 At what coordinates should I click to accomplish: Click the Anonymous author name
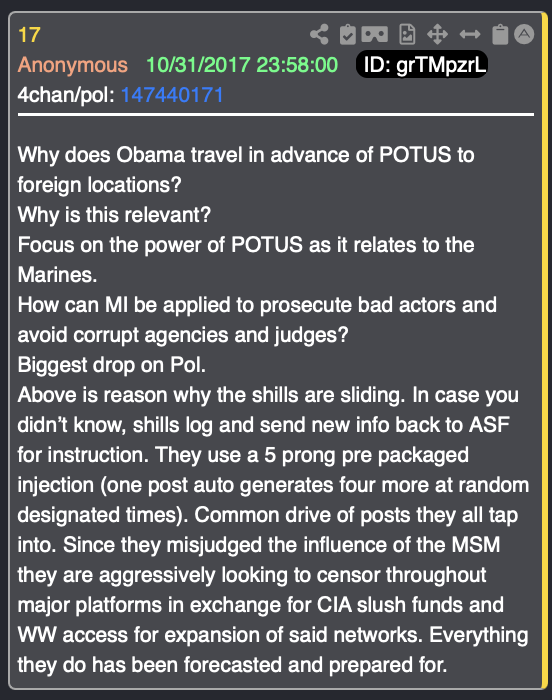(73, 65)
